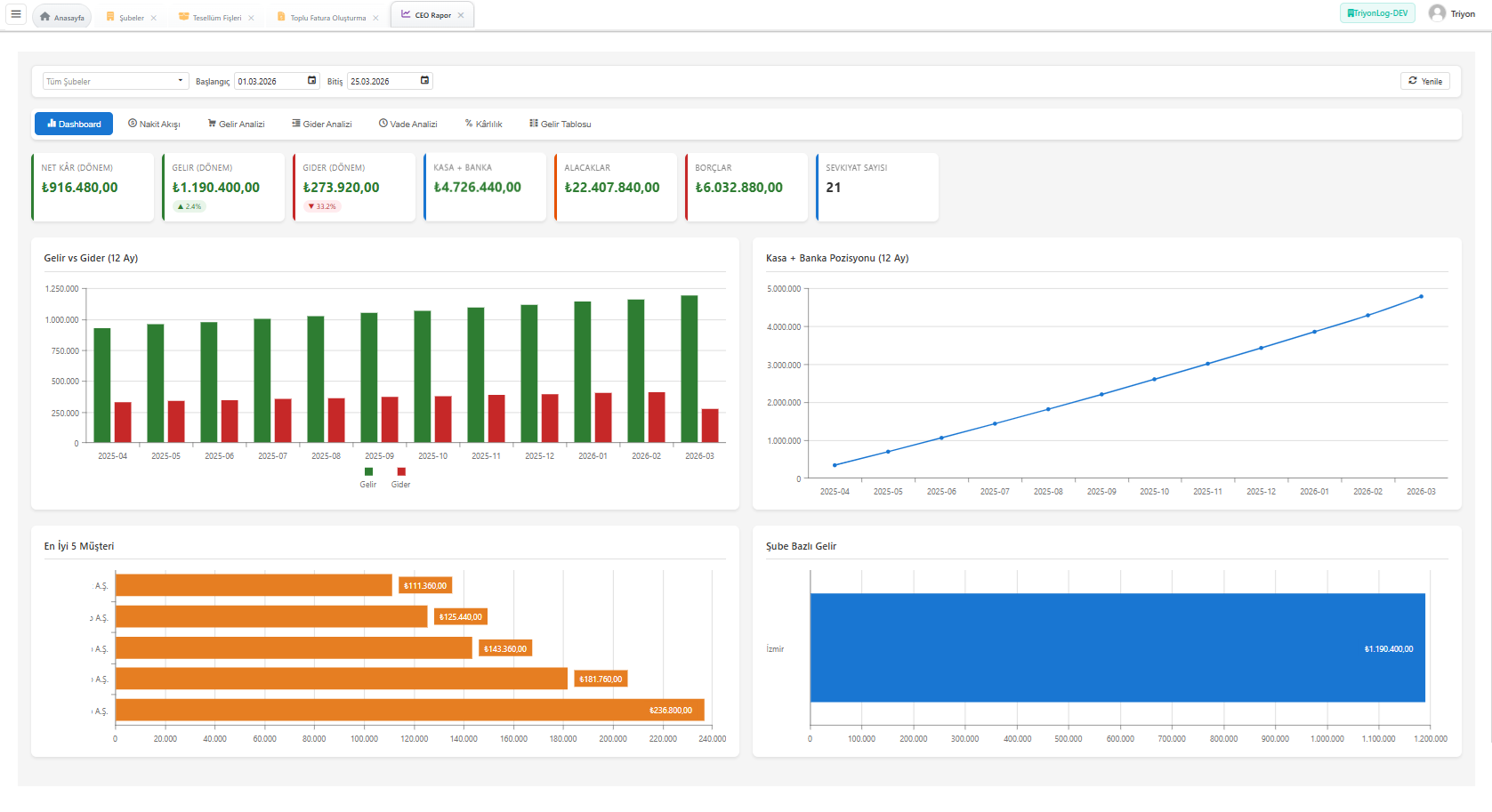The image size is (1492, 812).
Task: Click the İzmir bar in Şube Bazlı Gelir
Action: [x=1117, y=647]
